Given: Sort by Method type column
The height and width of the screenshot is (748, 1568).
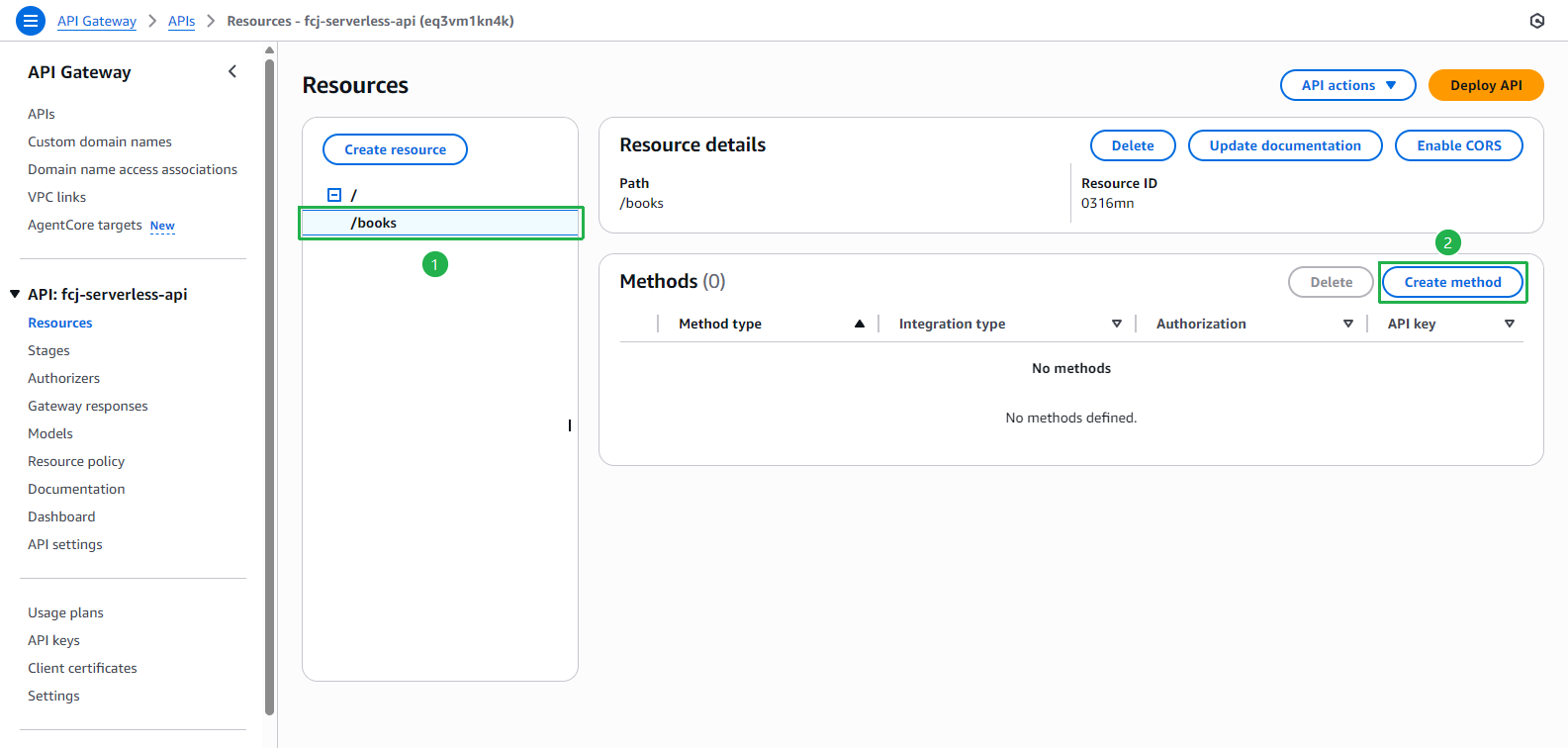Looking at the screenshot, I should [860, 324].
